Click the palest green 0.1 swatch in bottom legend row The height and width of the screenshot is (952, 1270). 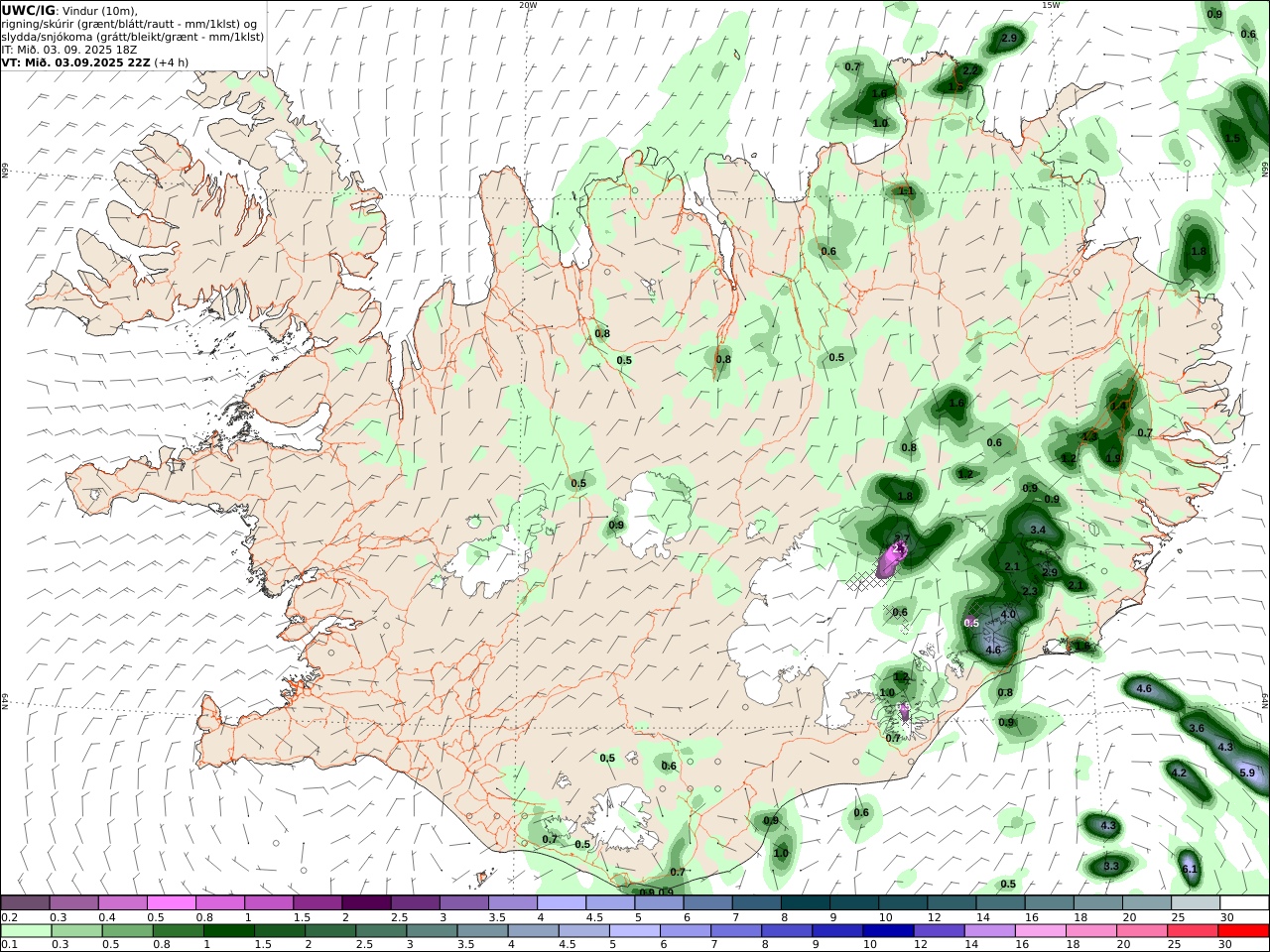coord(26,931)
